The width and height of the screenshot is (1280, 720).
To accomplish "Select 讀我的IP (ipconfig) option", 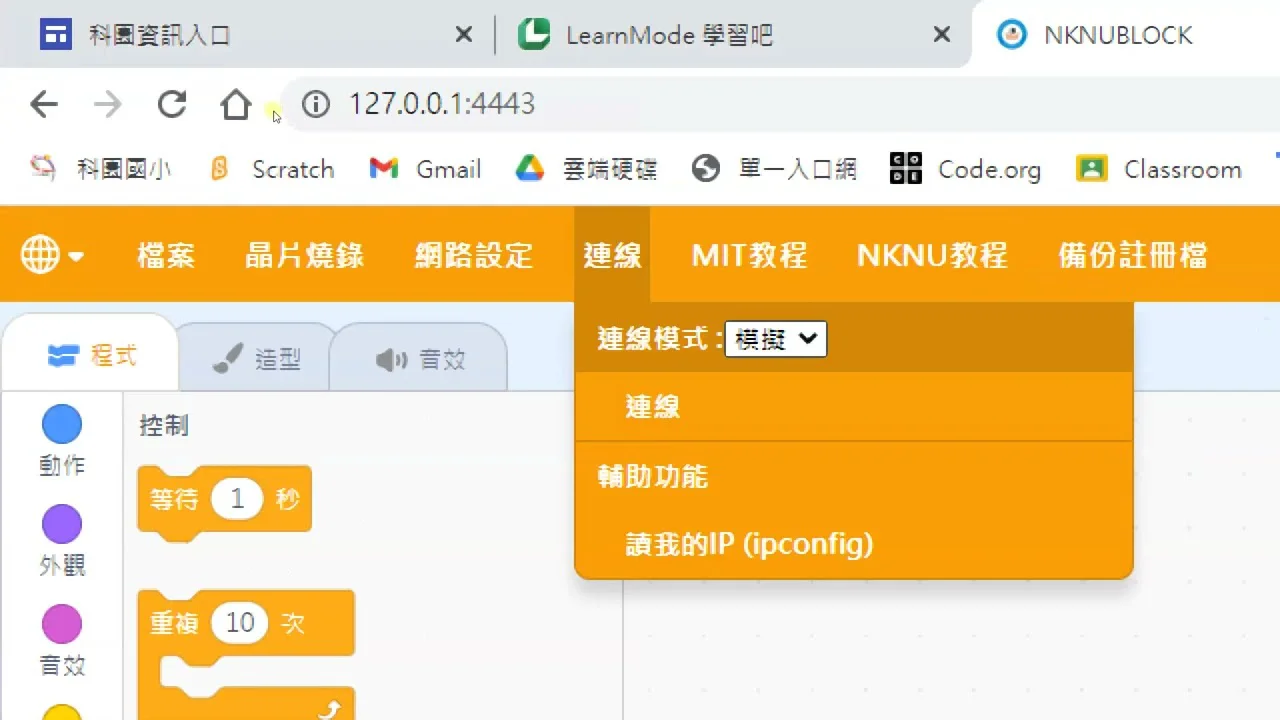I will click(x=854, y=544).
